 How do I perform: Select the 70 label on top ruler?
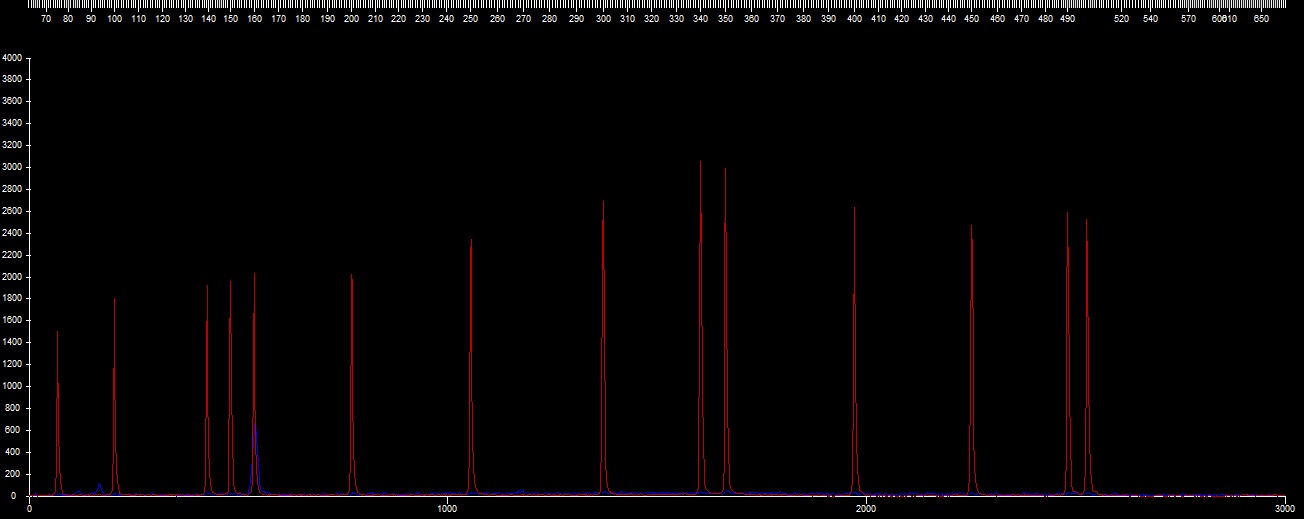(46, 18)
